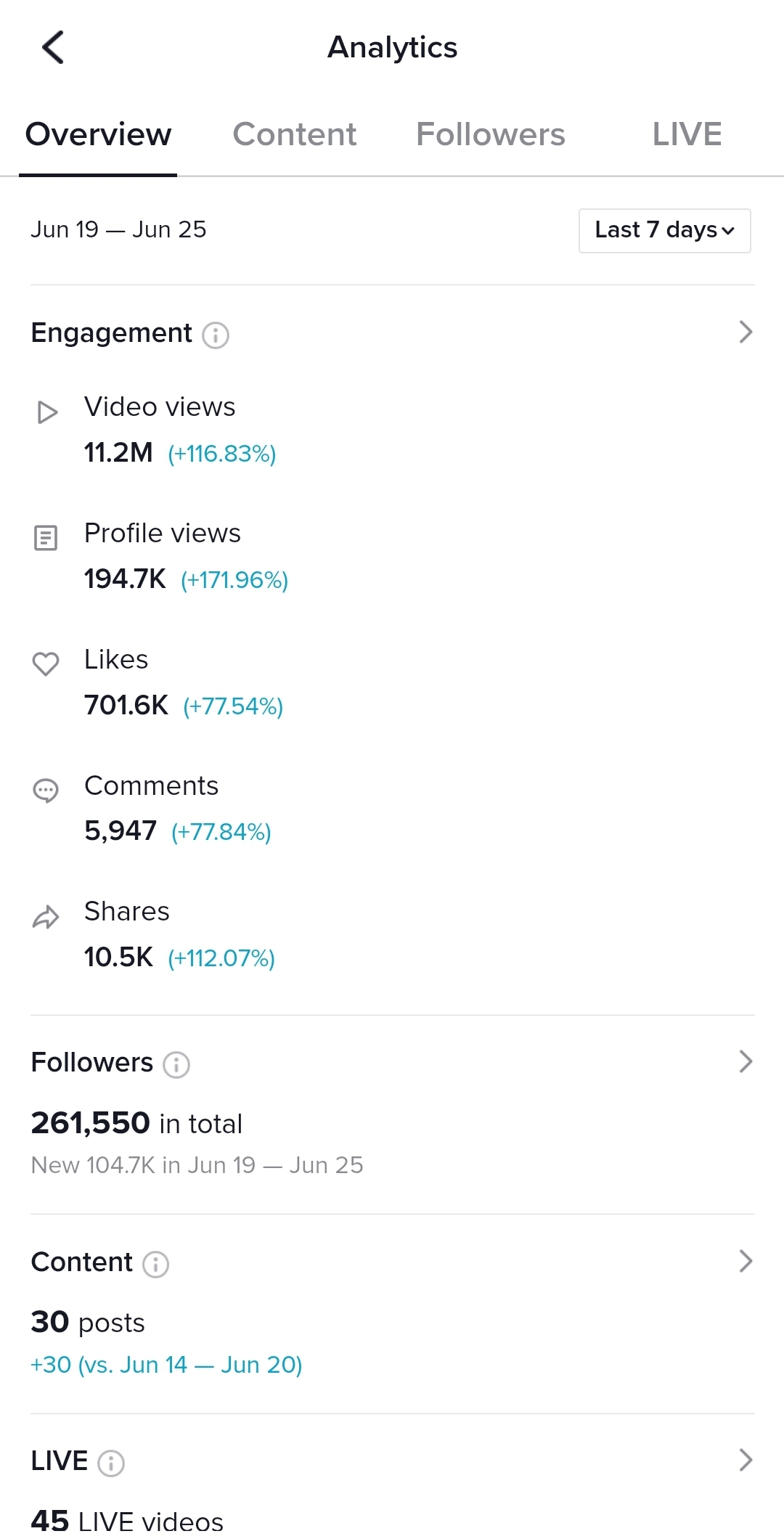Go back using the back arrow
The image size is (784, 1539).
(x=53, y=47)
